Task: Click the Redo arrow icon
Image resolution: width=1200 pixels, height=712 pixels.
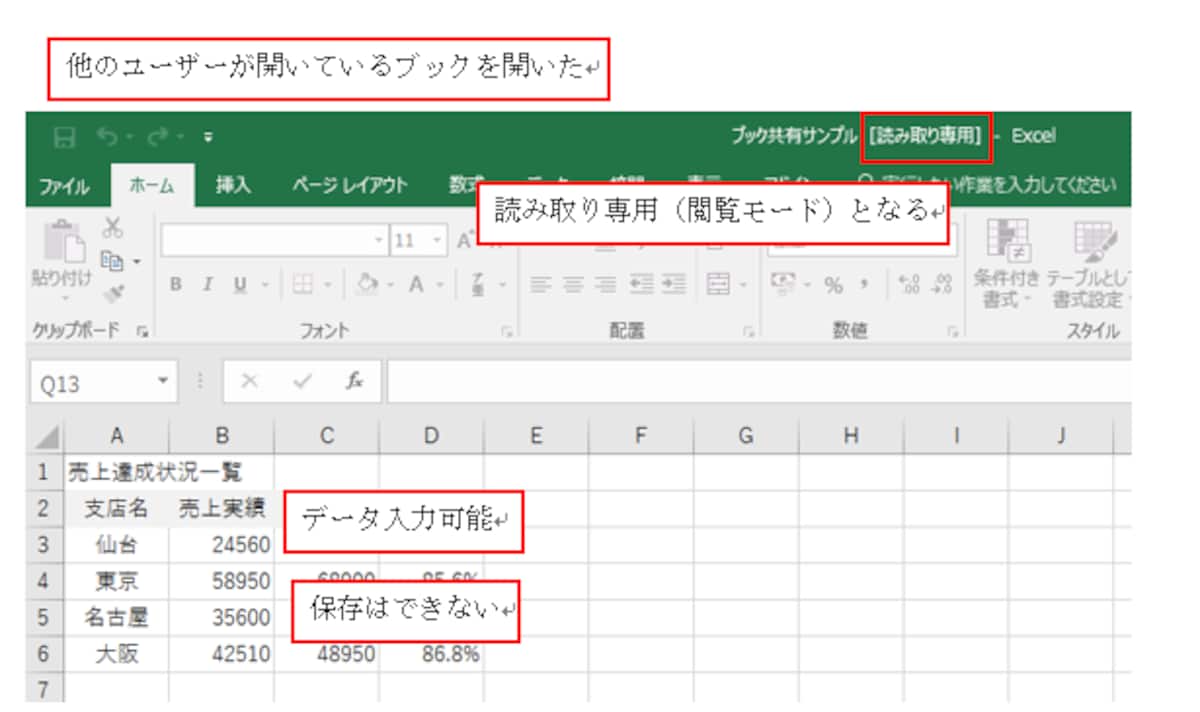Action: (x=158, y=136)
